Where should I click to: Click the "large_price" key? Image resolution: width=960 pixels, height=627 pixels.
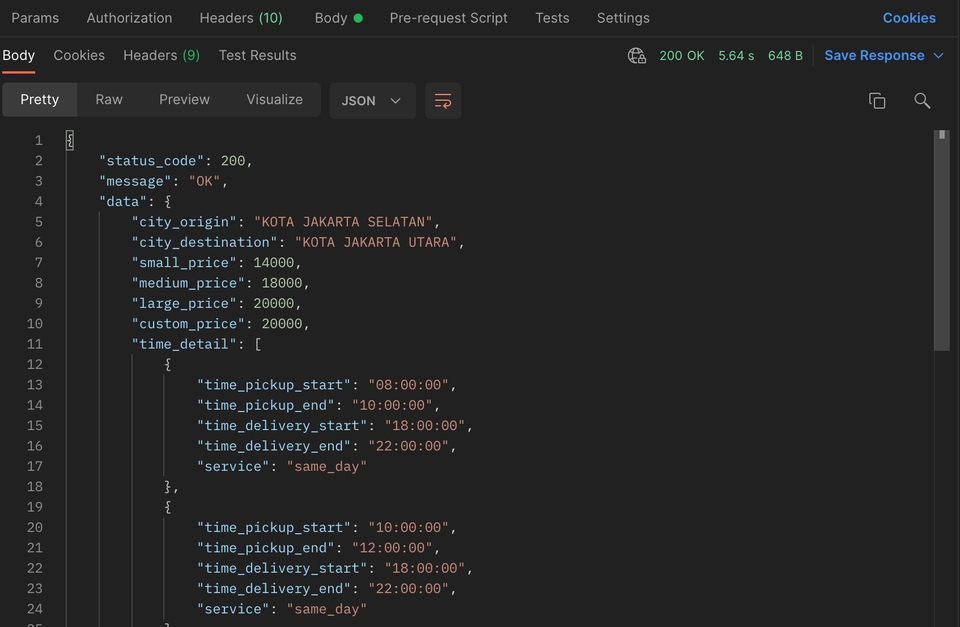click(184, 303)
